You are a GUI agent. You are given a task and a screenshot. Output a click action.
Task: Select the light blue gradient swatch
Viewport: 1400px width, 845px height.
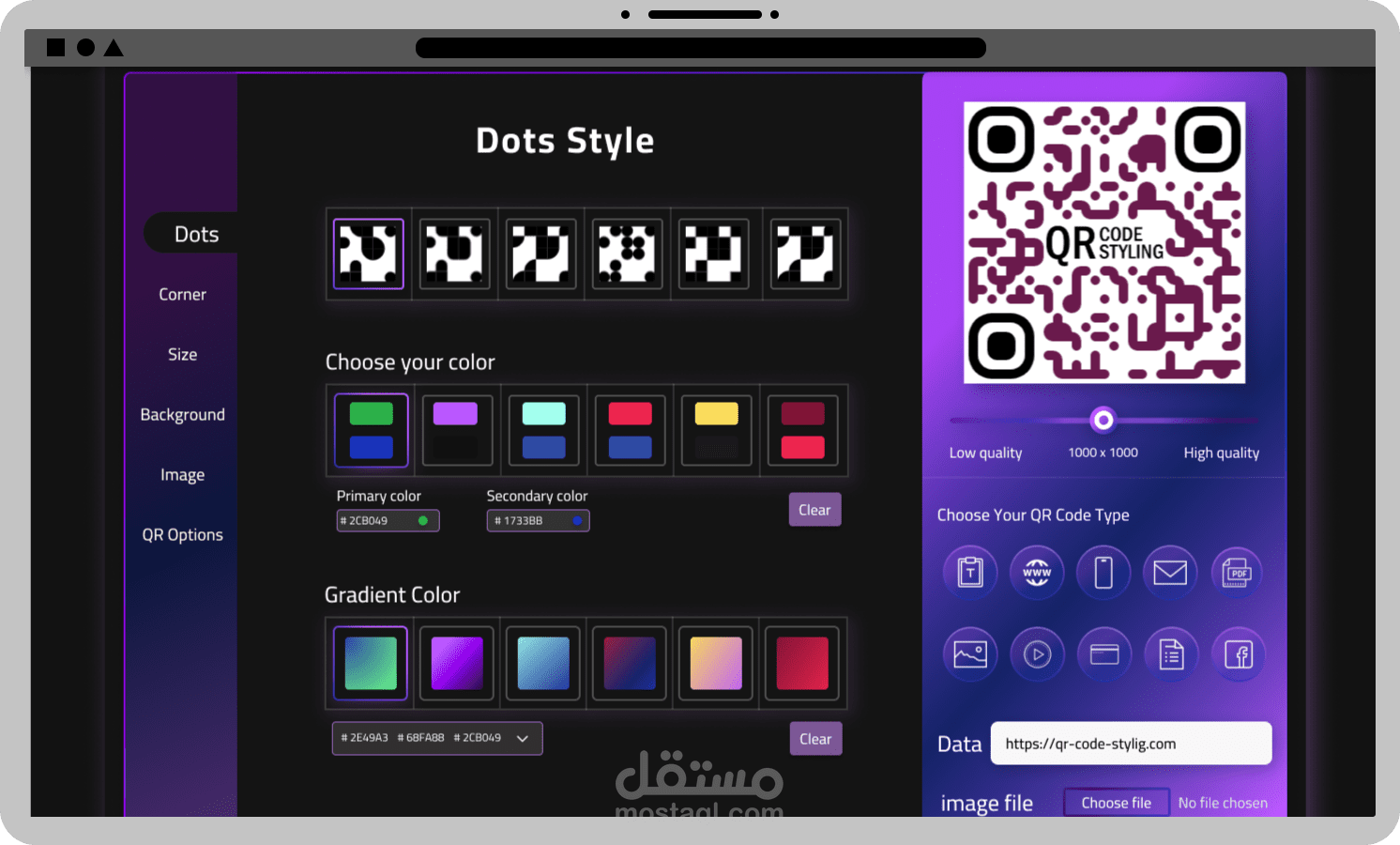(543, 663)
